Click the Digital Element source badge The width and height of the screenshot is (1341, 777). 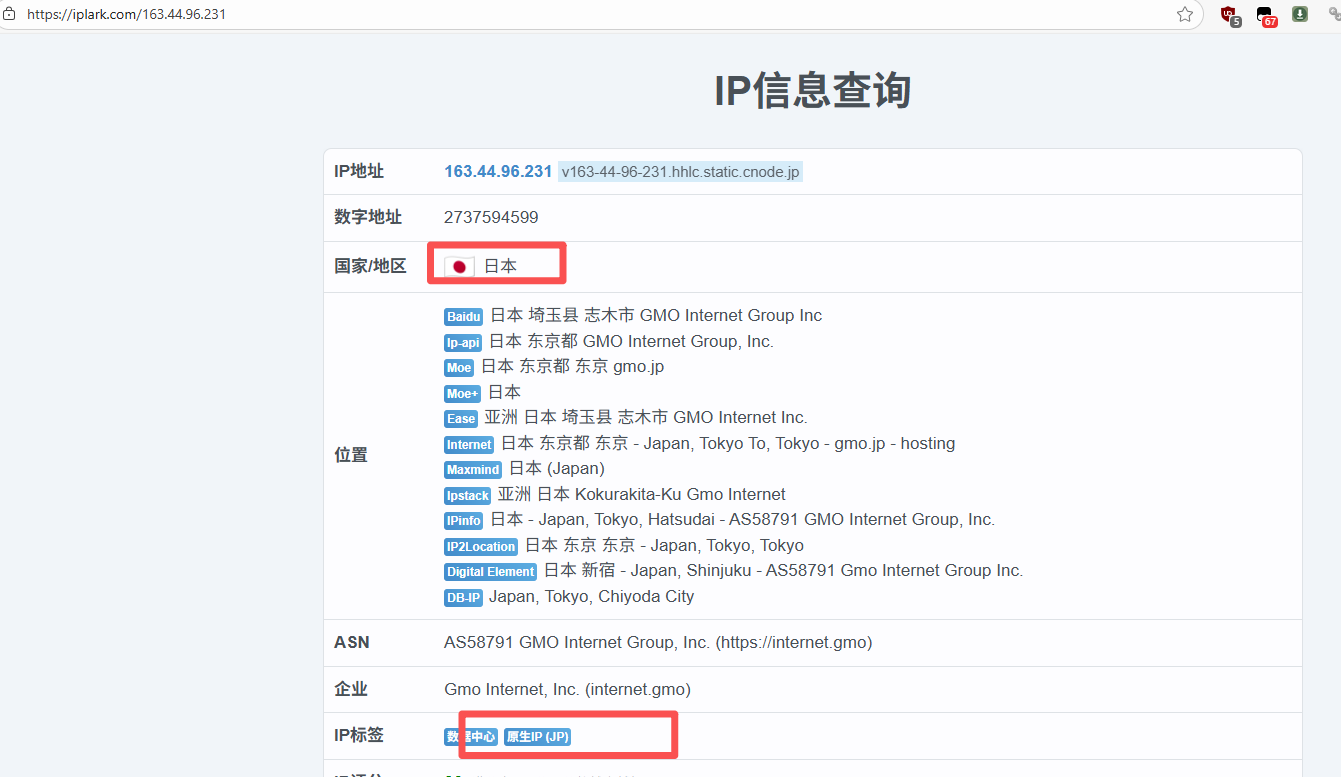[490, 572]
